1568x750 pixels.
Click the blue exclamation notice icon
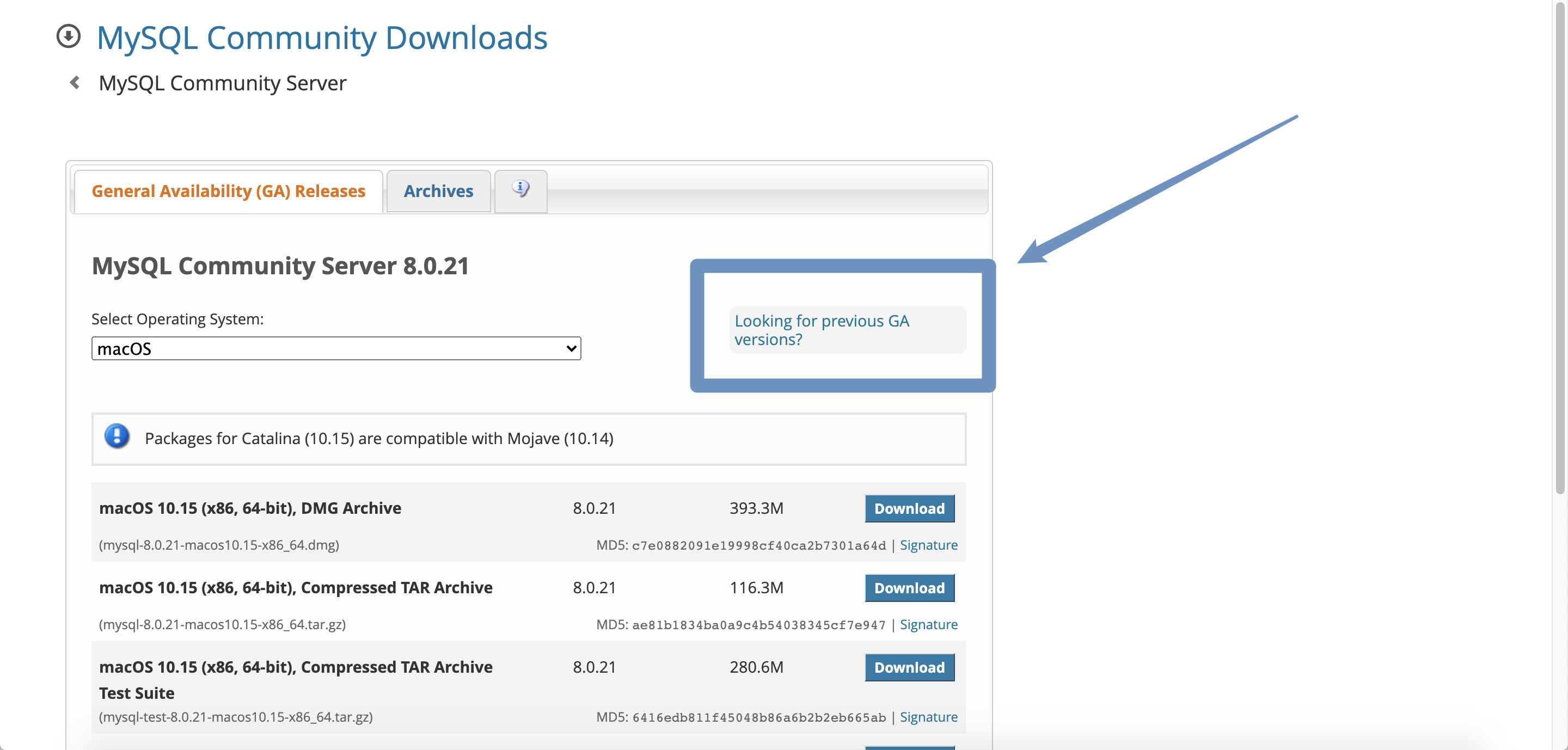pos(117,437)
